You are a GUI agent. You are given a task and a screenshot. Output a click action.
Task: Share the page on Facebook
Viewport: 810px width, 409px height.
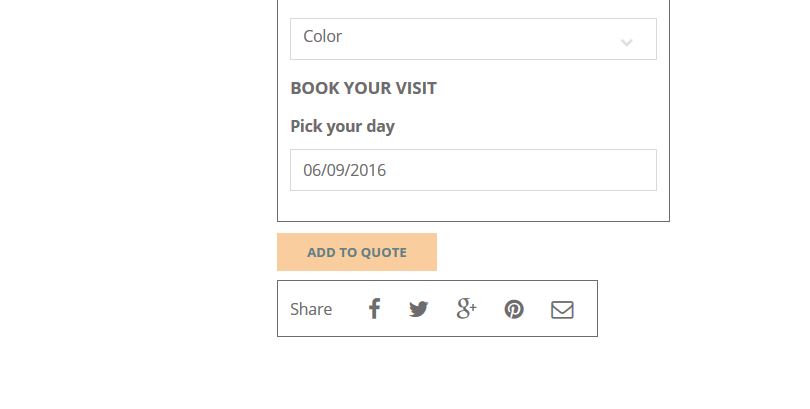click(374, 309)
